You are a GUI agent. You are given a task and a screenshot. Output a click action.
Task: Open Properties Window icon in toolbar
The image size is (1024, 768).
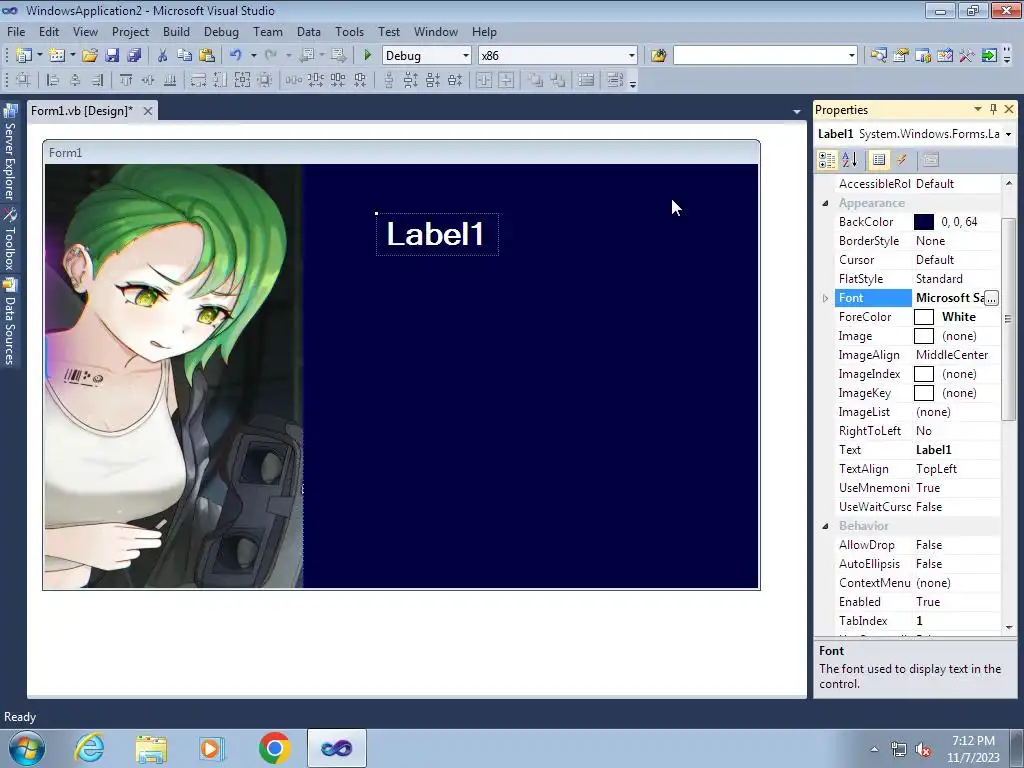pyautogui.click(x=901, y=56)
